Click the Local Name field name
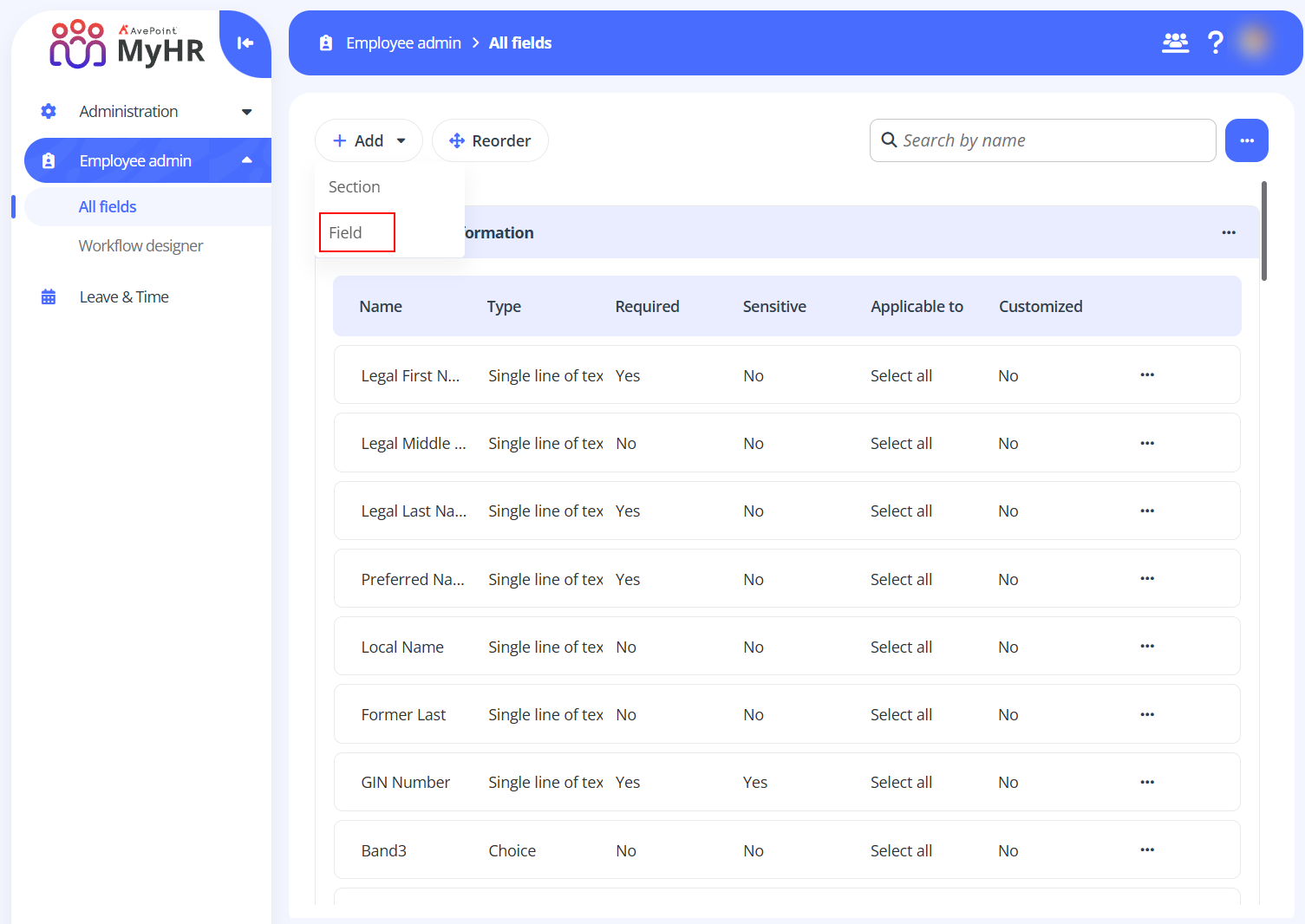The width and height of the screenshot is (1305, 924). [402, 647]
